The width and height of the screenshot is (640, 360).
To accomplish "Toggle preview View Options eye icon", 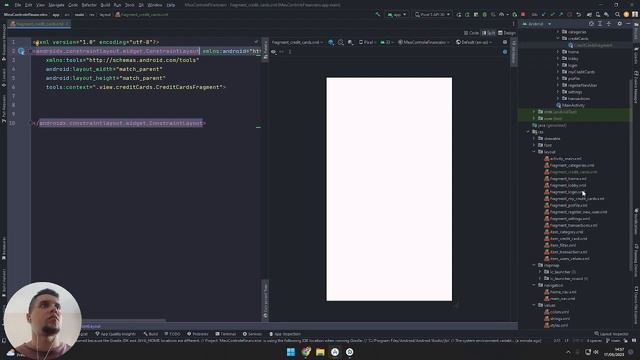I will click(273, 52).
